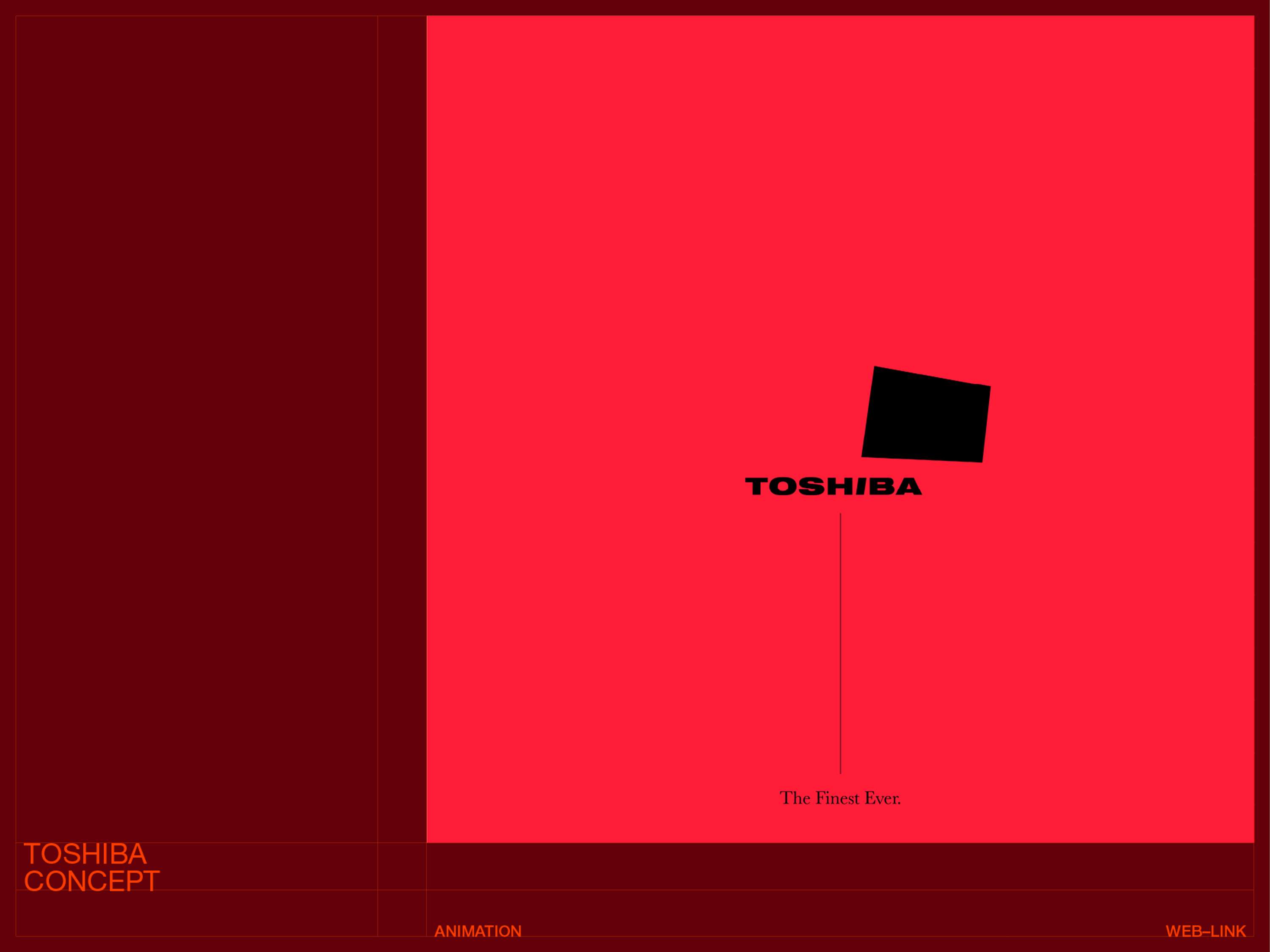Click the ANIMATION link
Viewport: 1270px width, 952px height.
click(478, 931)
